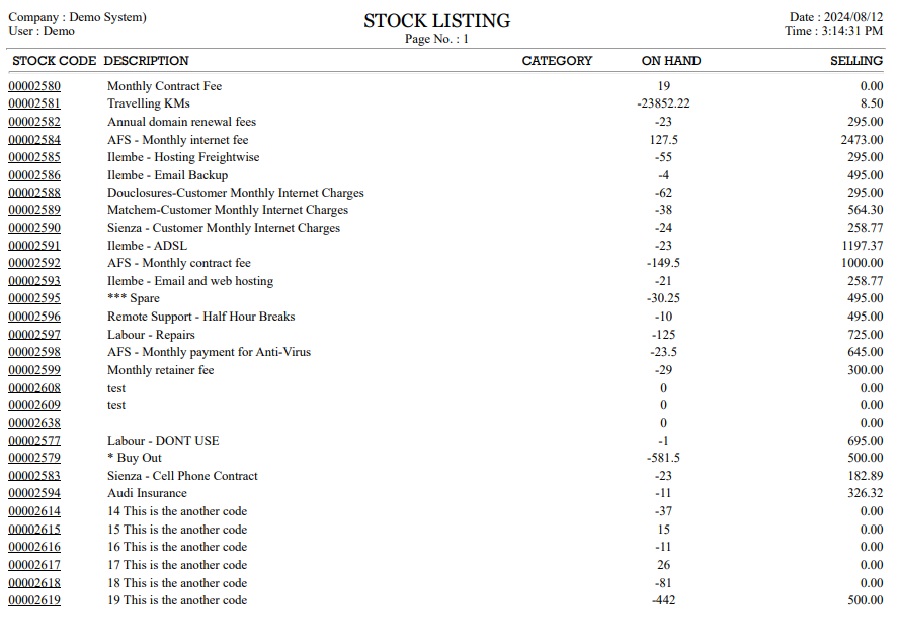Viewport: 898px width, 630px height.
Task: Open stock code 00002597 Labour Repairs
Action: 34,335
